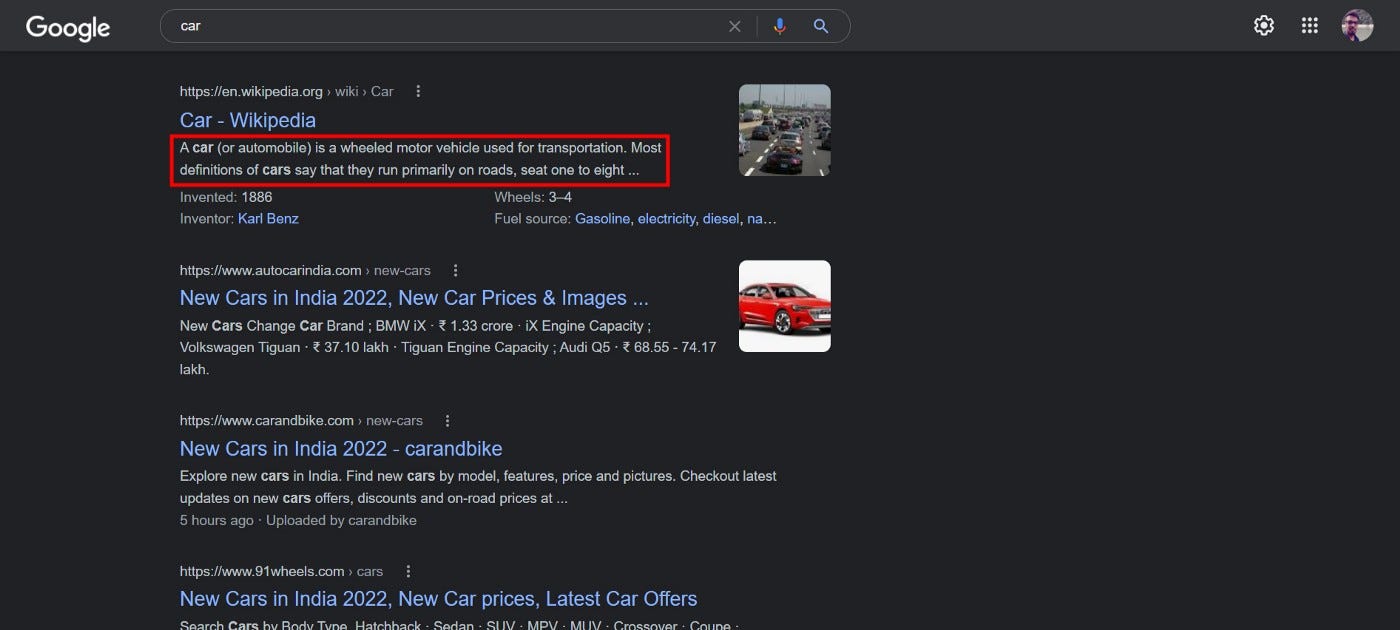This screenshot has height=630, width=1400.
Task: Click the www.91wheels.com URL breadcrumb
Action: [281, 571]
